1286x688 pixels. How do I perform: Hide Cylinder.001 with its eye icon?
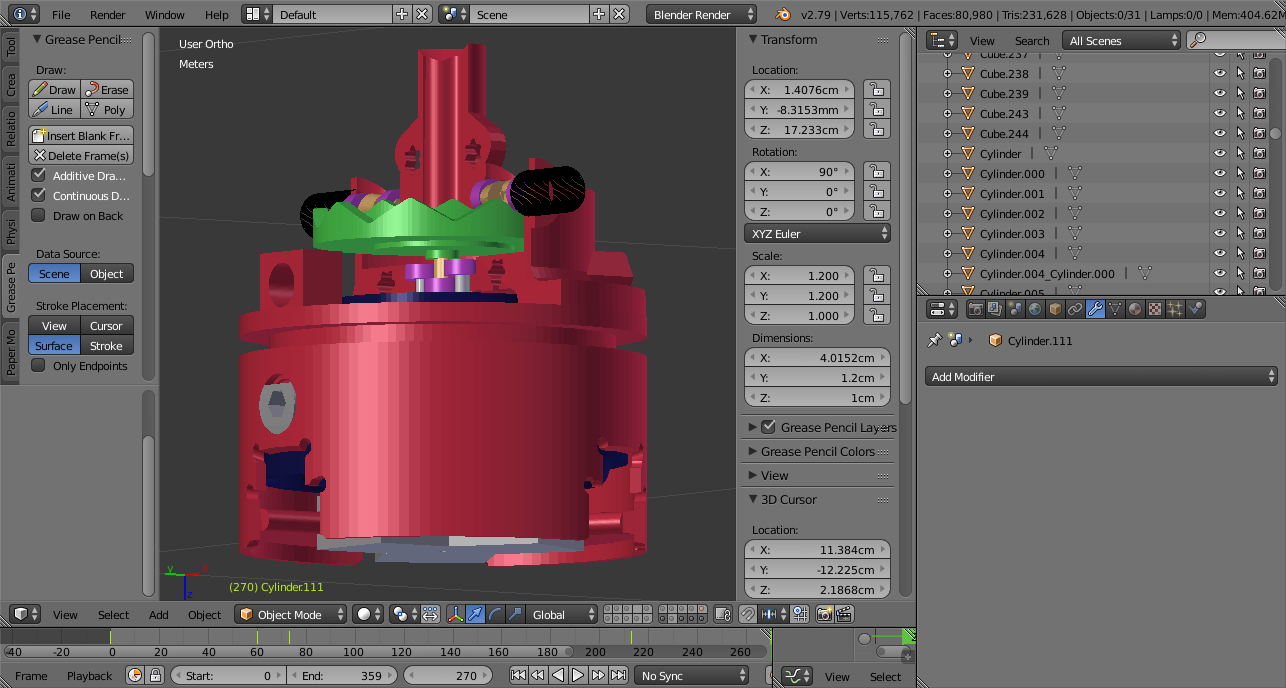(x=1219, y=193)
